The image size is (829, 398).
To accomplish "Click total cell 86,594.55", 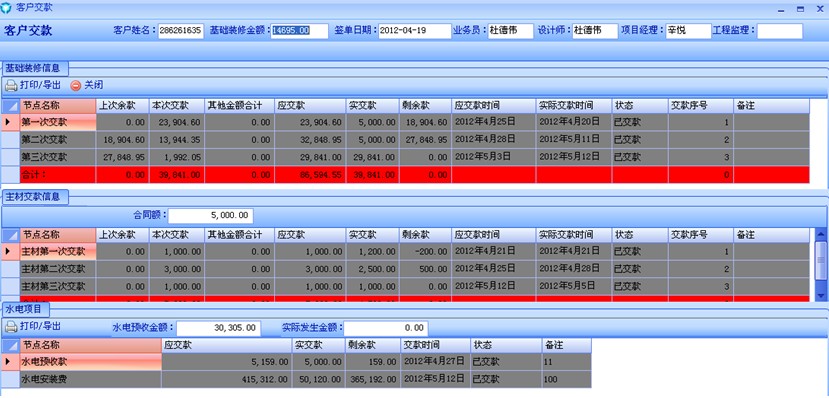I will [x=310, y=175].
